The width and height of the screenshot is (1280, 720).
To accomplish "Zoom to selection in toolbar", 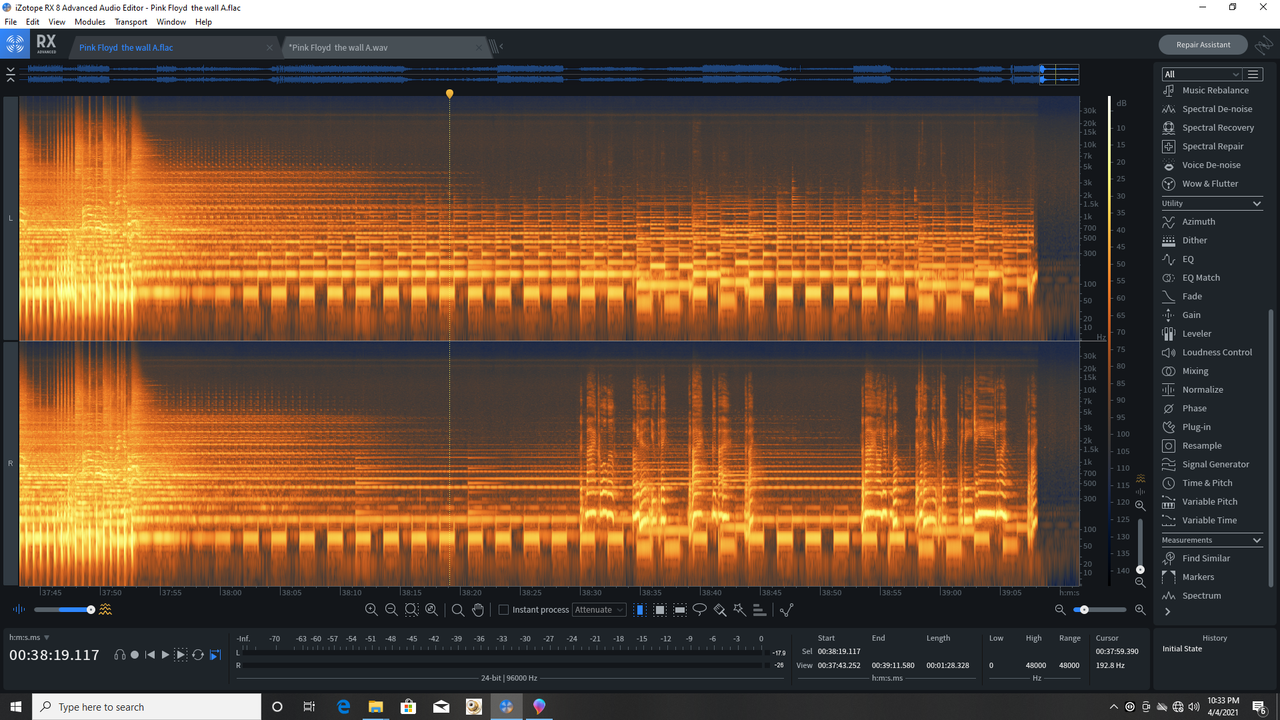I will coord(411,610).
